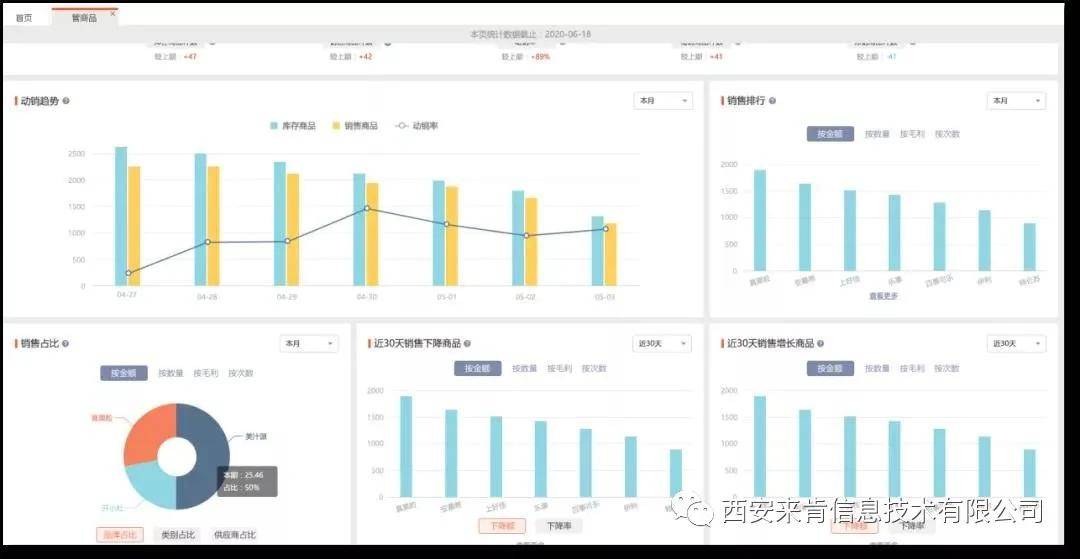Select 按毛利 in 销售占比 panel

click(x=205, y=373)
